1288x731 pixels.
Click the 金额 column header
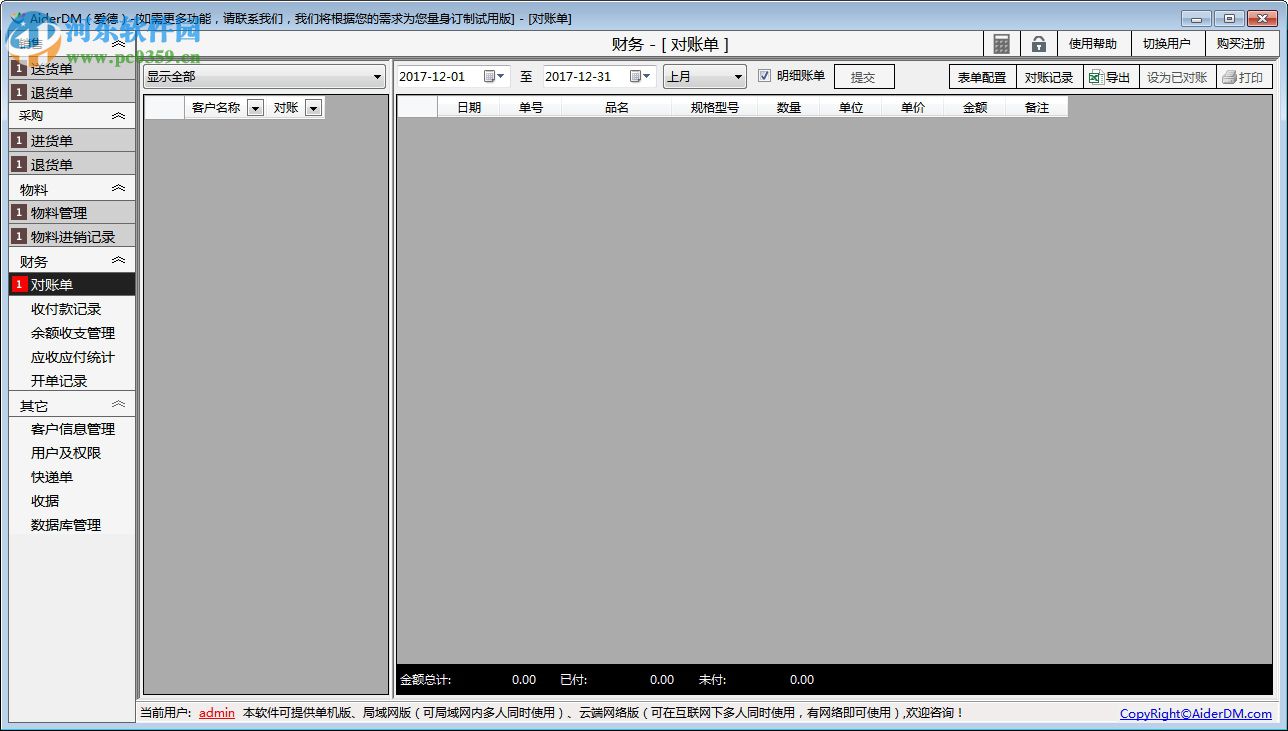[975, 107]
